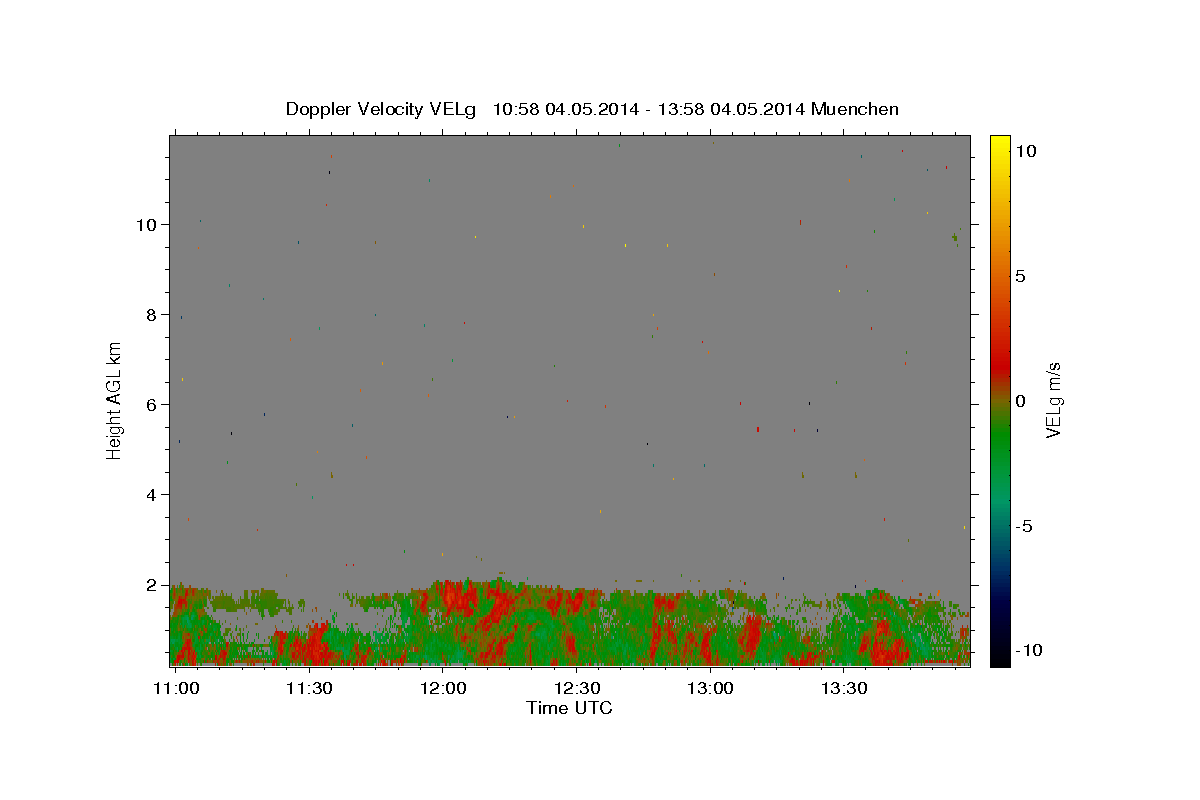Image resolution: width=1200 pixels, height=800 pixels.
Task: Click the height tick label 6
Action: pyautogui.click(x=152, y=405)
